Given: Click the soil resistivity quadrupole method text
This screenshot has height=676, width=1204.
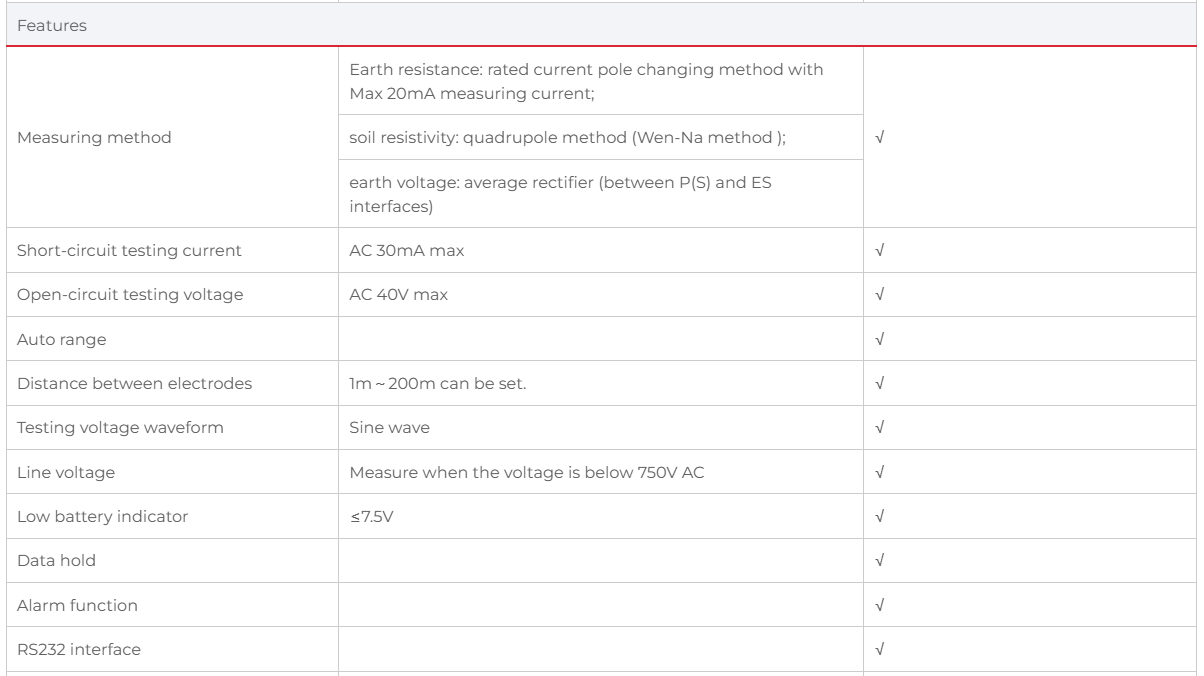Looking at the screenshot, I should (x=567, y=138).
